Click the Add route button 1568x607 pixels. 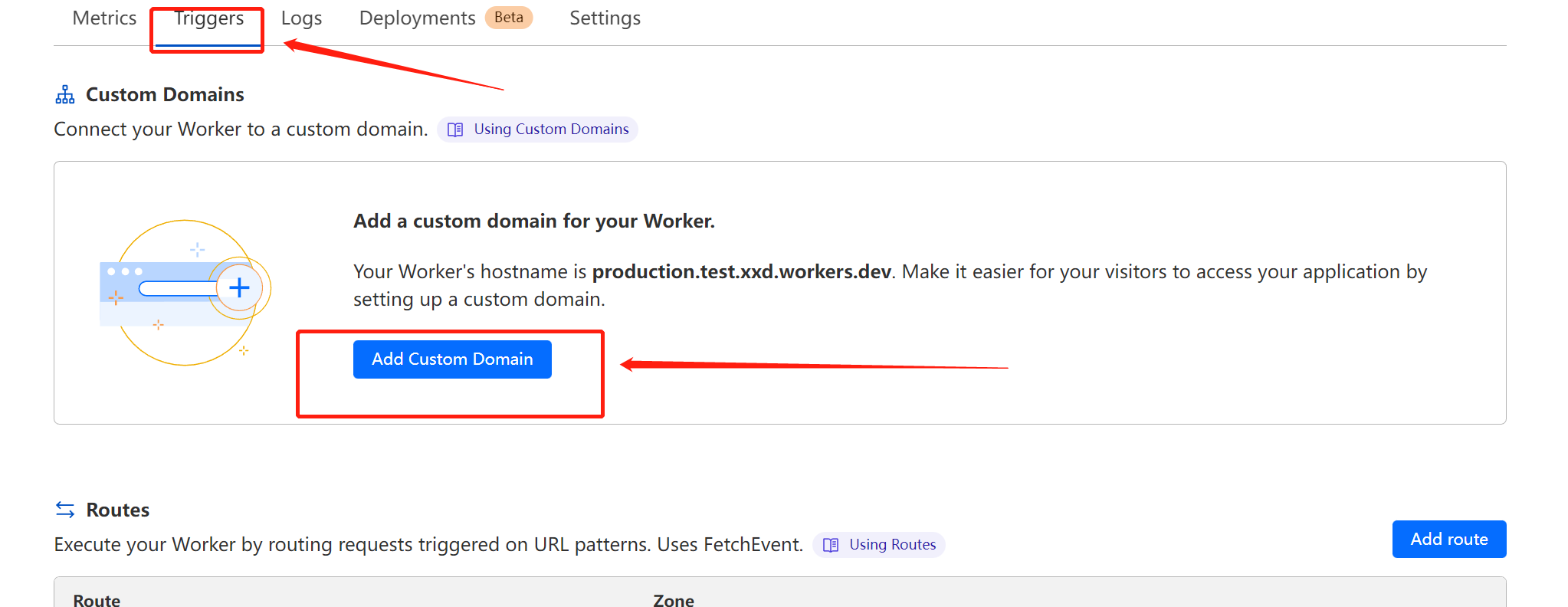1449,540
